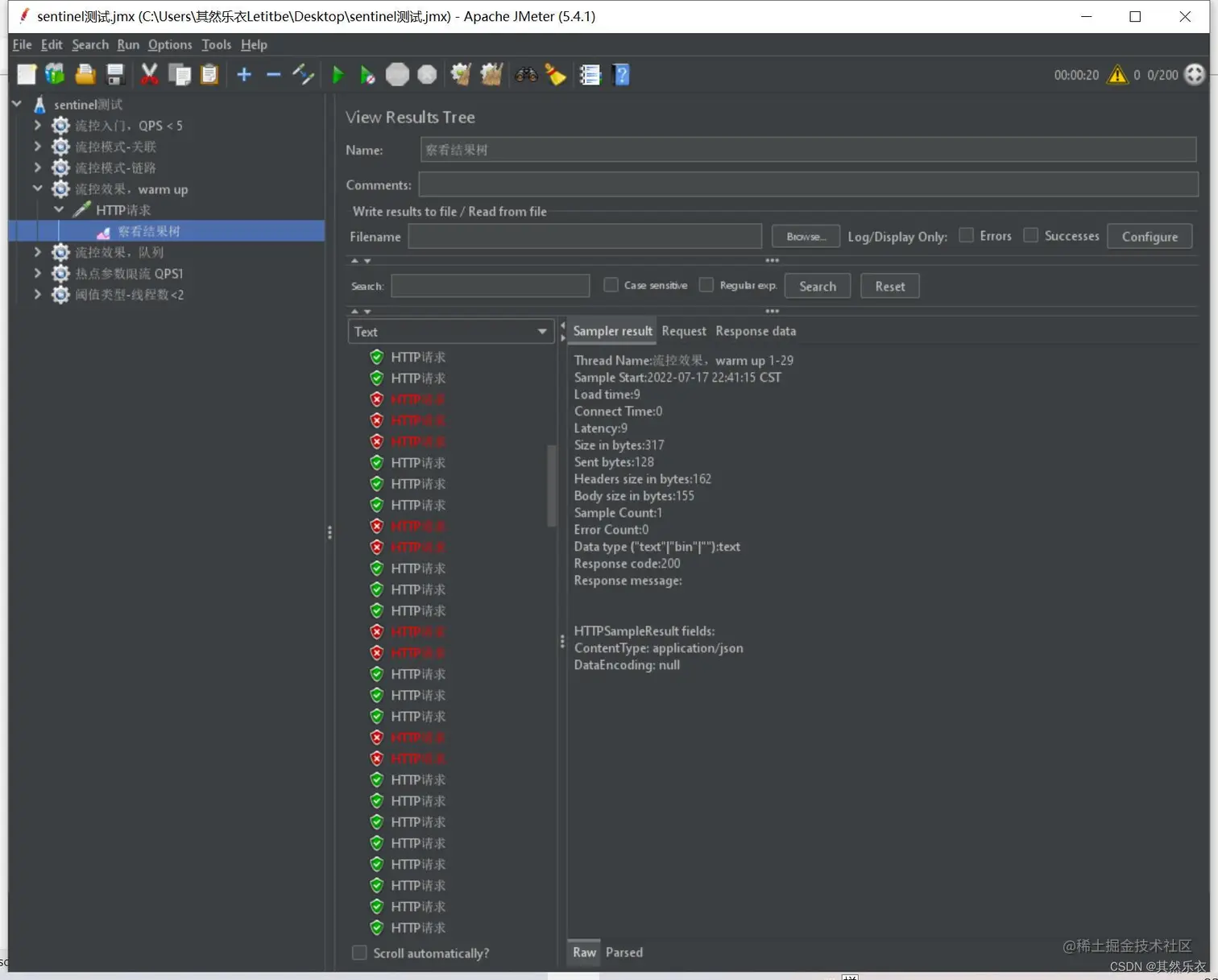
Task: Click the Collapse All minus icon
Action: 273,75
